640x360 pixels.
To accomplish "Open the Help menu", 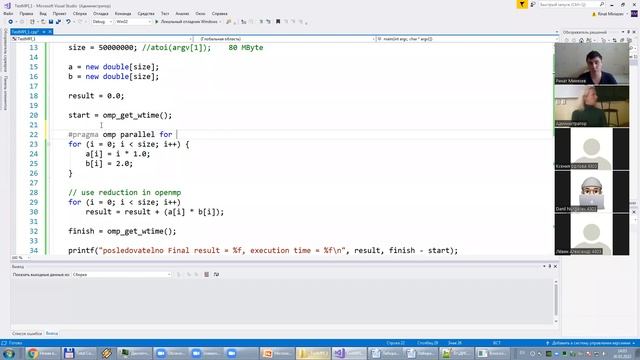I will 220,13.
